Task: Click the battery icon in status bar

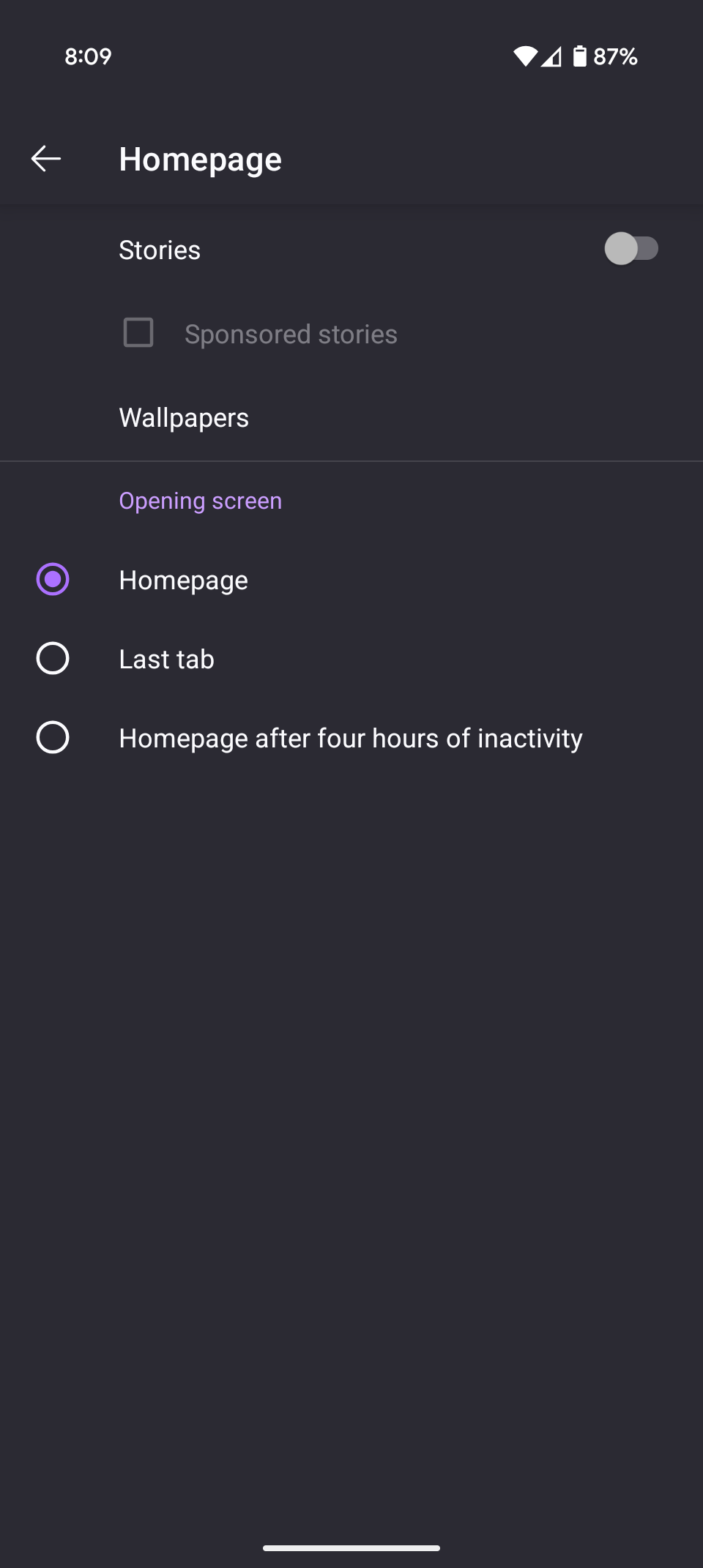Action: coord(580,56)
